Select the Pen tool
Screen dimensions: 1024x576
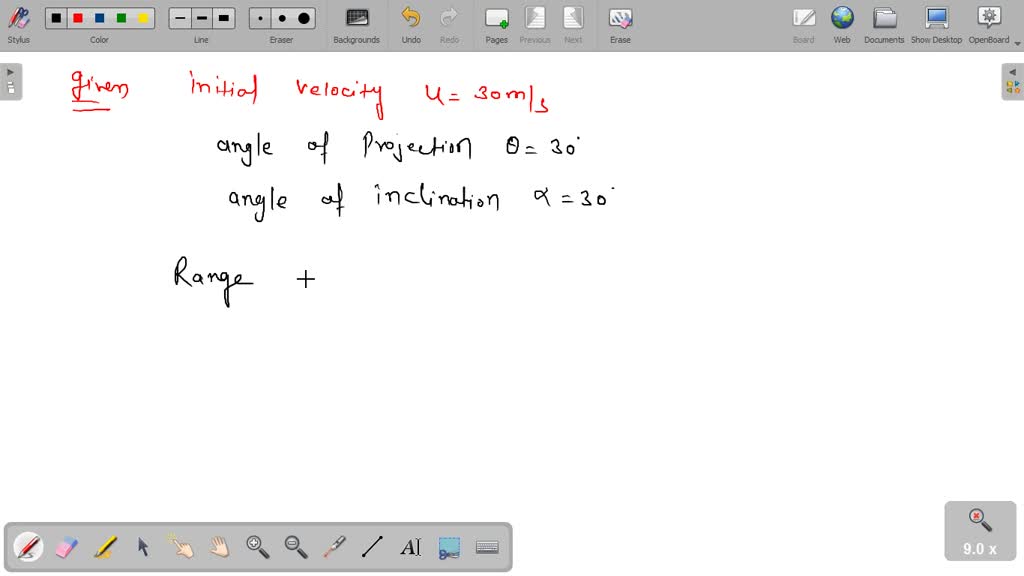click(x=28, y=547)
